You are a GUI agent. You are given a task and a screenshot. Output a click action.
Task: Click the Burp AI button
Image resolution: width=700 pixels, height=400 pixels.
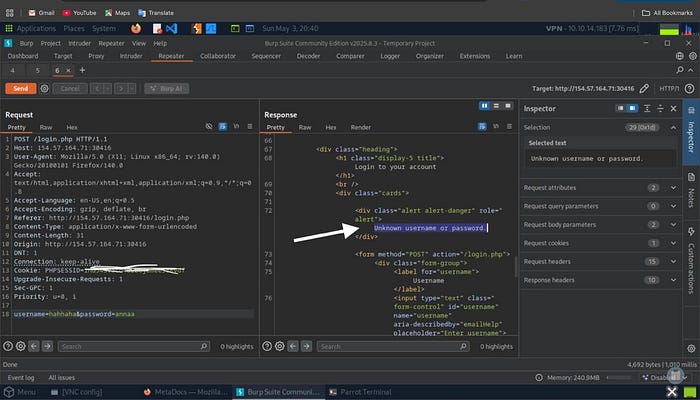point(167,88)
